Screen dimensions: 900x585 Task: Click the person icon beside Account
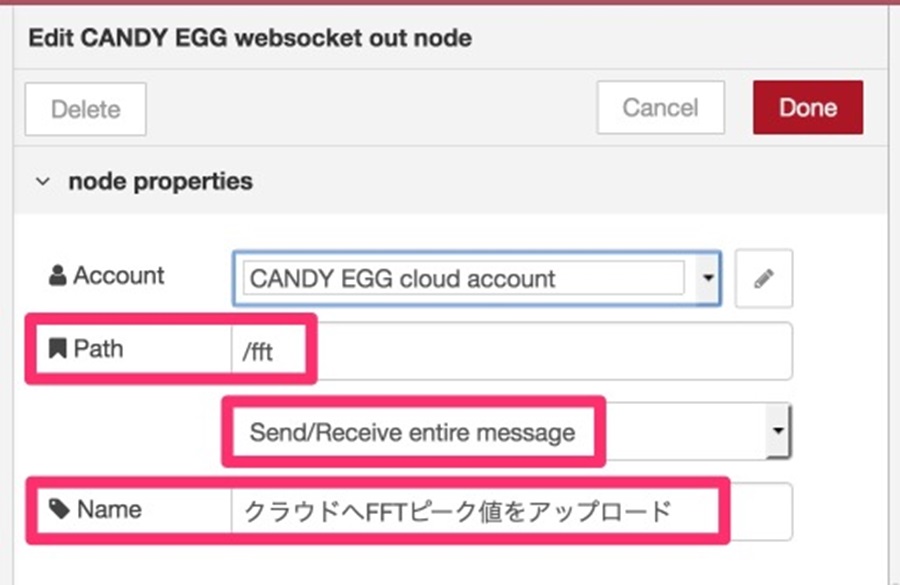click(57, 276)
